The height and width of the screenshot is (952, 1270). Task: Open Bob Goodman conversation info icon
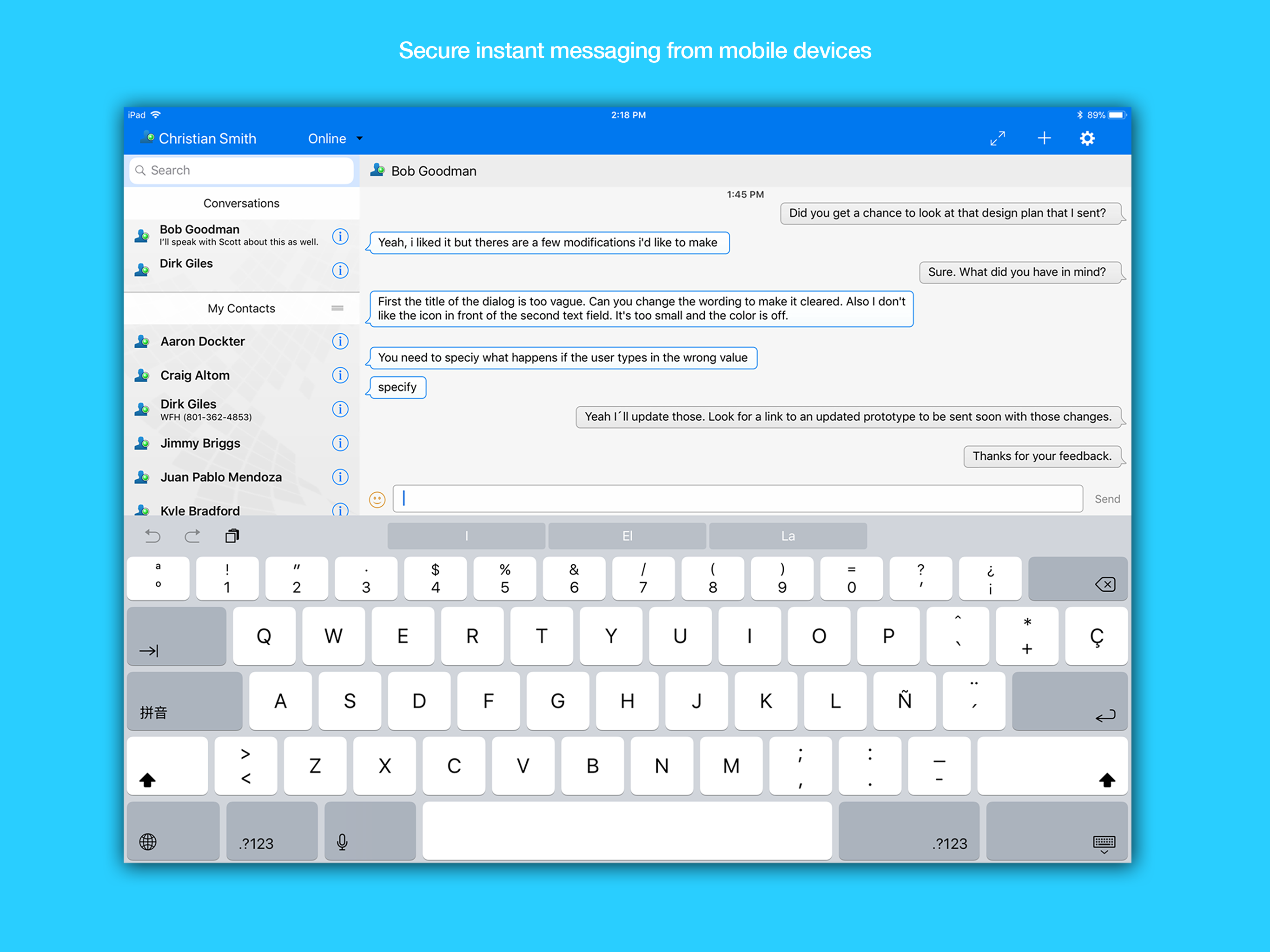(x=340, y=236)
